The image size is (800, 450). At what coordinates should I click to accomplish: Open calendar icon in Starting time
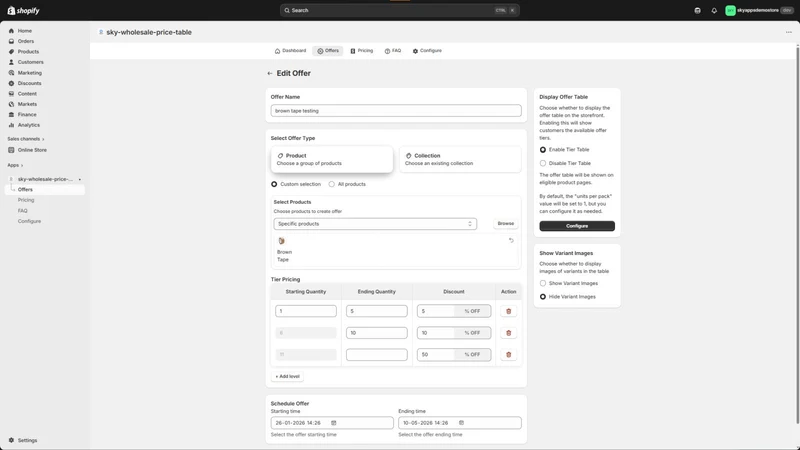[x=334, y=423]
